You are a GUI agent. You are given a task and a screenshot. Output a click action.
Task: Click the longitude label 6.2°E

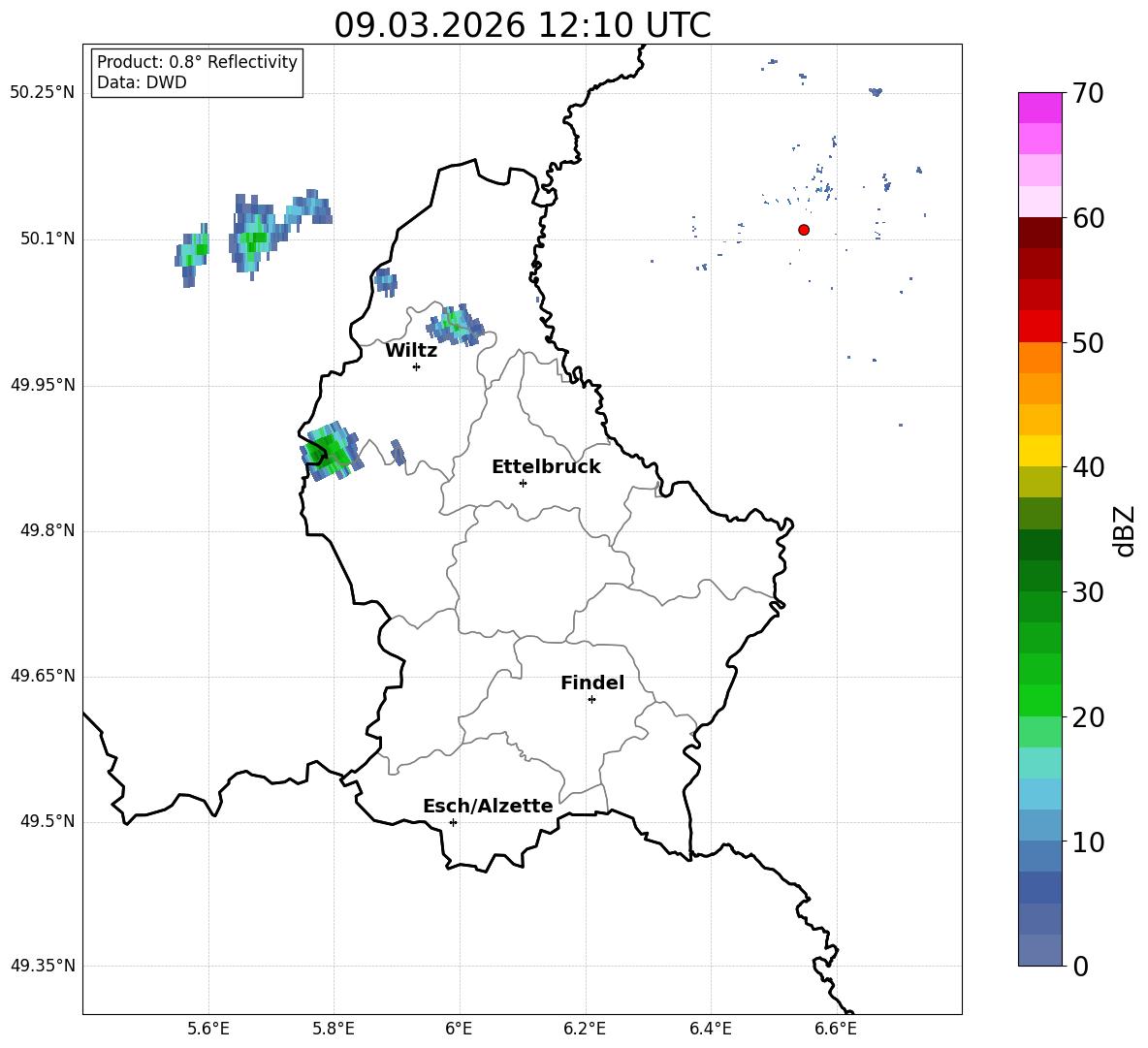pyautogui.click(x=585, y=1029)
